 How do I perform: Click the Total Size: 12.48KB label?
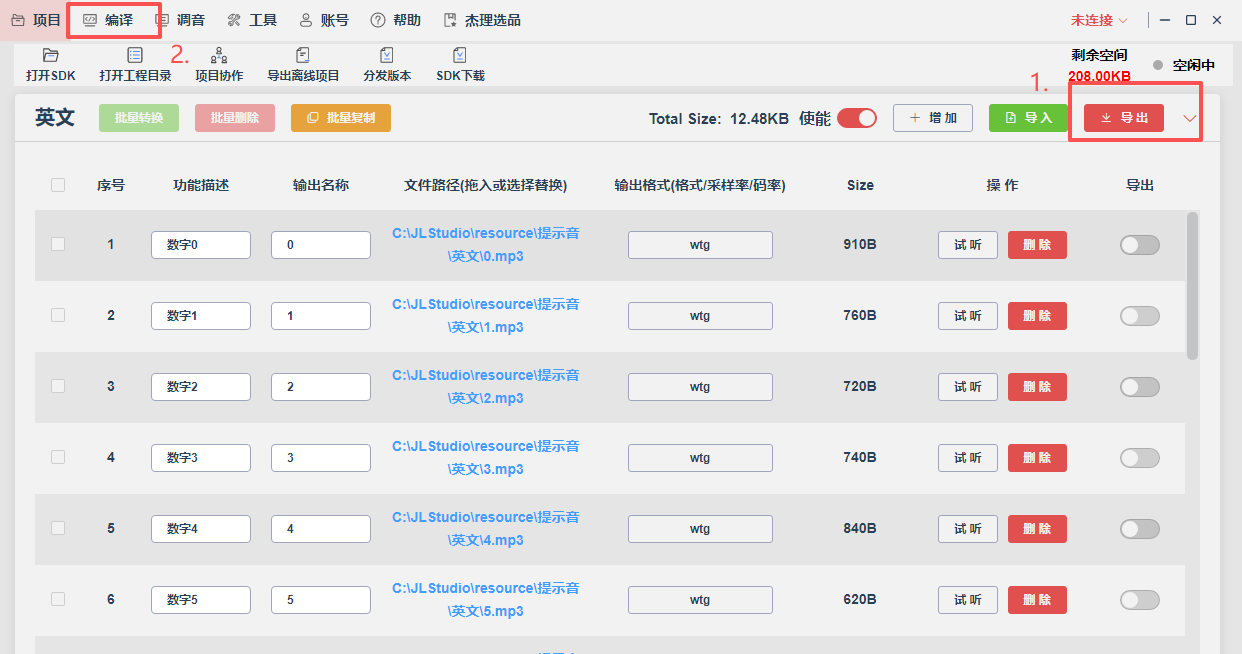point(720,118)
